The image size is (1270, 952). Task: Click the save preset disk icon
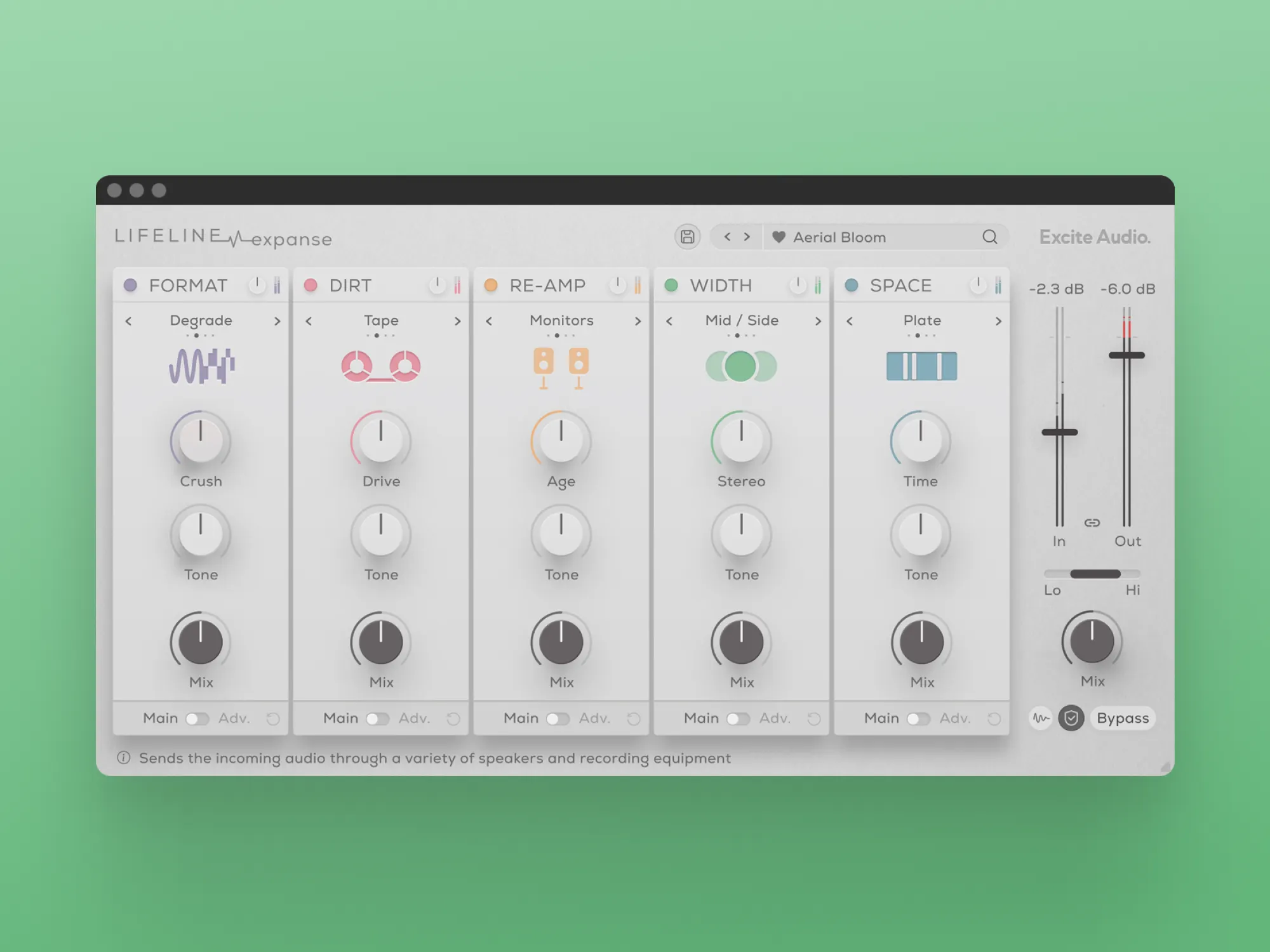pyautogui.click(x=687, y=237)
